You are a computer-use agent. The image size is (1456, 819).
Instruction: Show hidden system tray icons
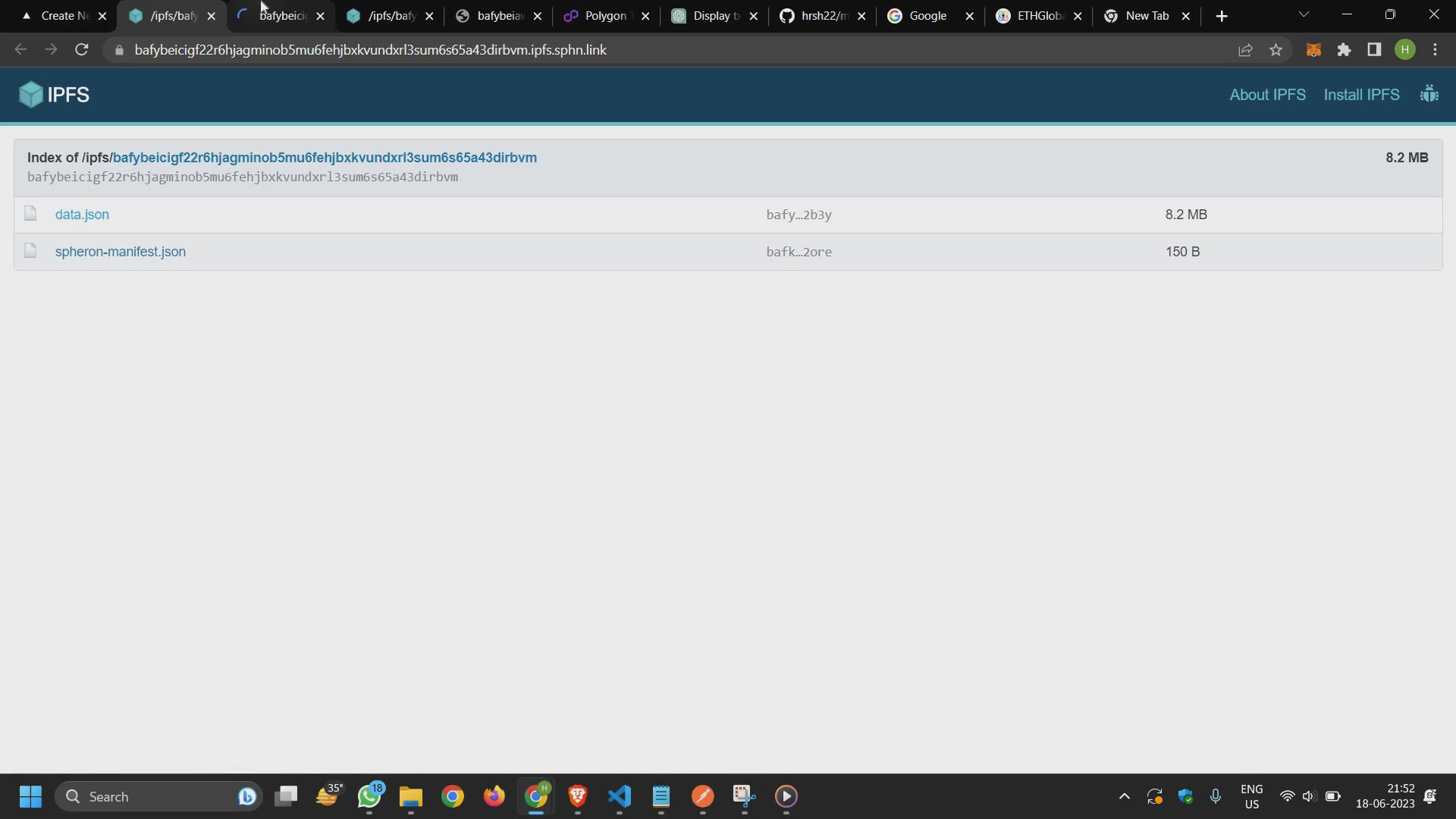click(x=1124, y=796)
